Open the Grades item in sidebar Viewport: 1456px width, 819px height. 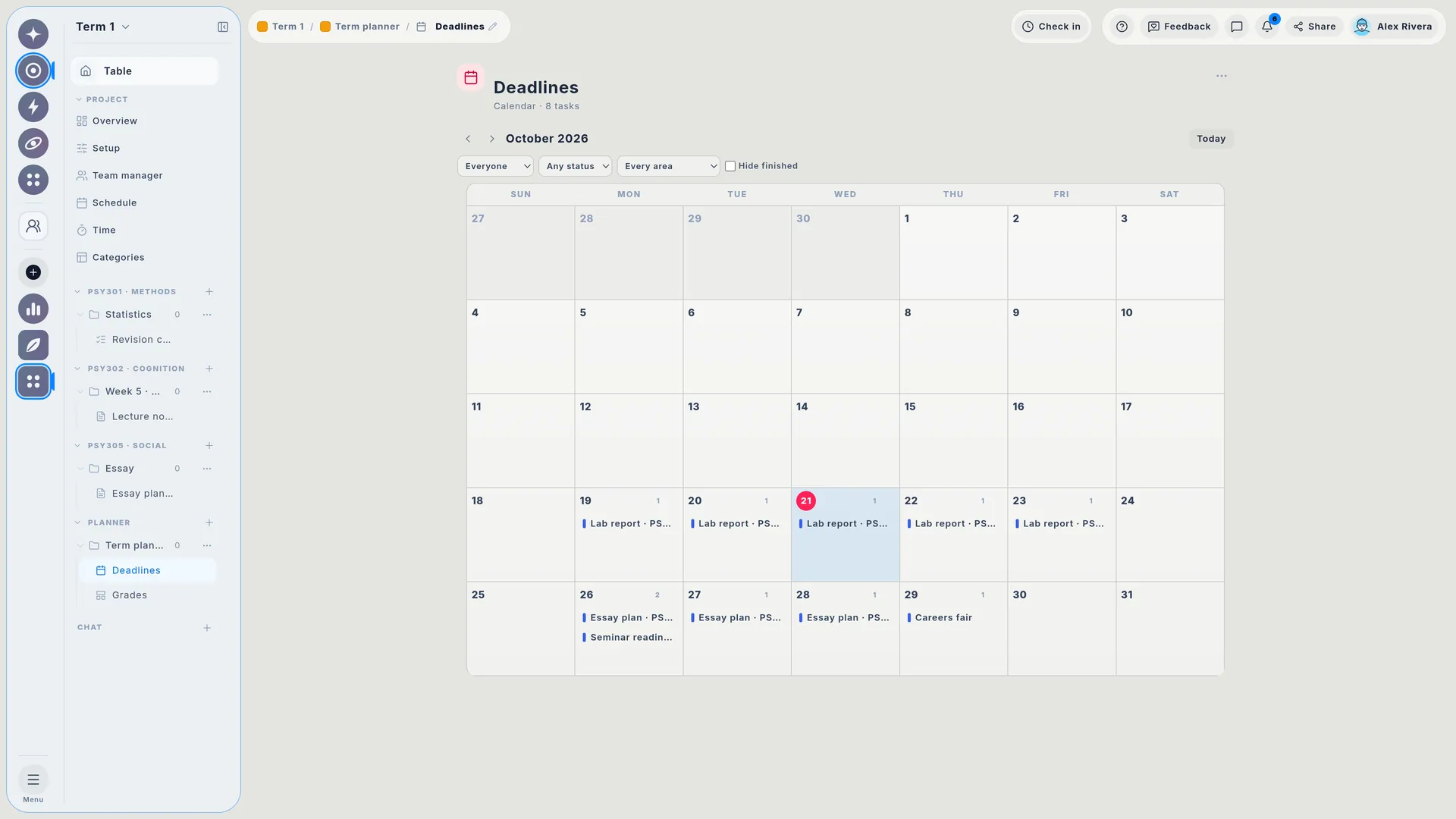point(148,596)
